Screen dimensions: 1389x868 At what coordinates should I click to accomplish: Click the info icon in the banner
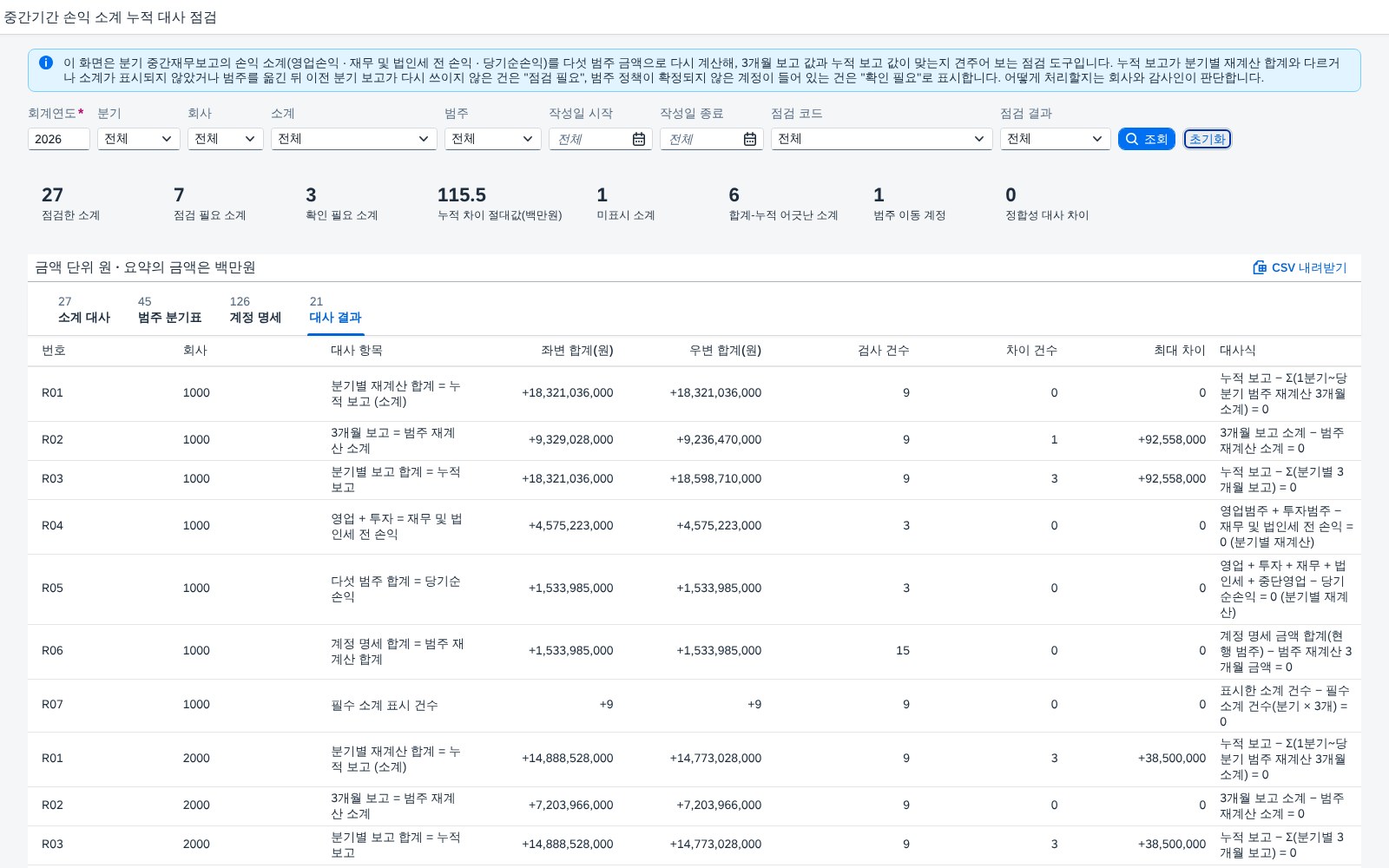coord(46,62)
